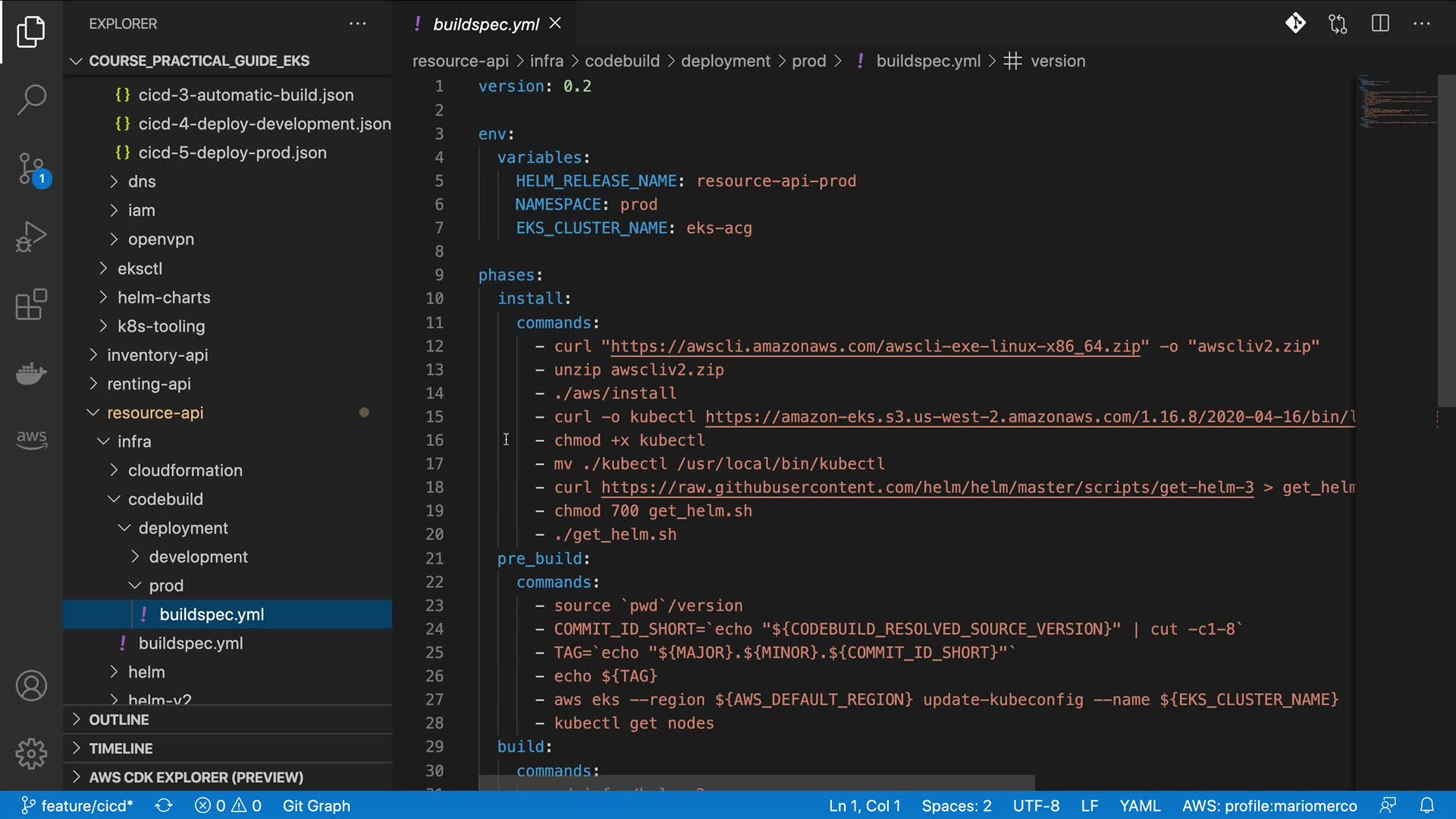Open the AWS toolkit view

(31, 438)
